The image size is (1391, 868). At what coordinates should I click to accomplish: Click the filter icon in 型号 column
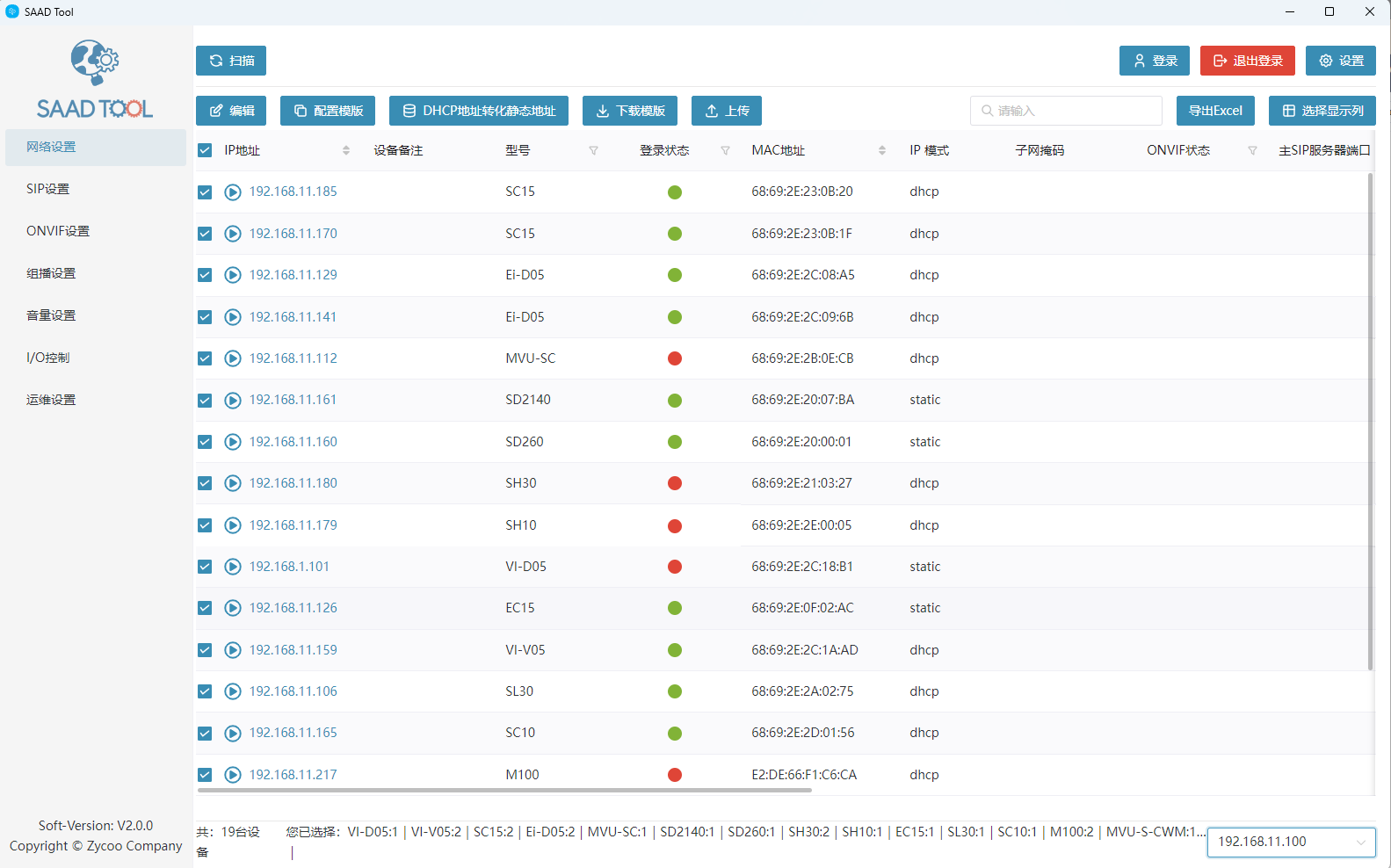coord(593,151)
